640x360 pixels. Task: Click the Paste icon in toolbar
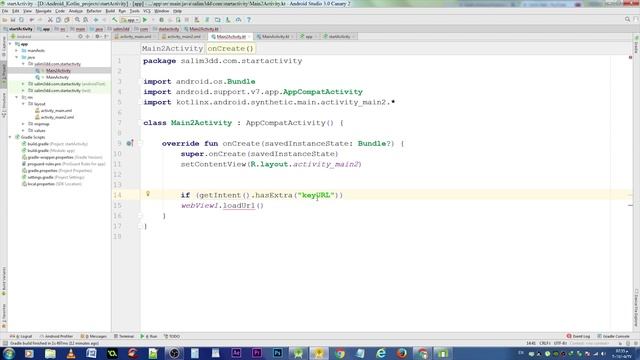coord(67,20)
